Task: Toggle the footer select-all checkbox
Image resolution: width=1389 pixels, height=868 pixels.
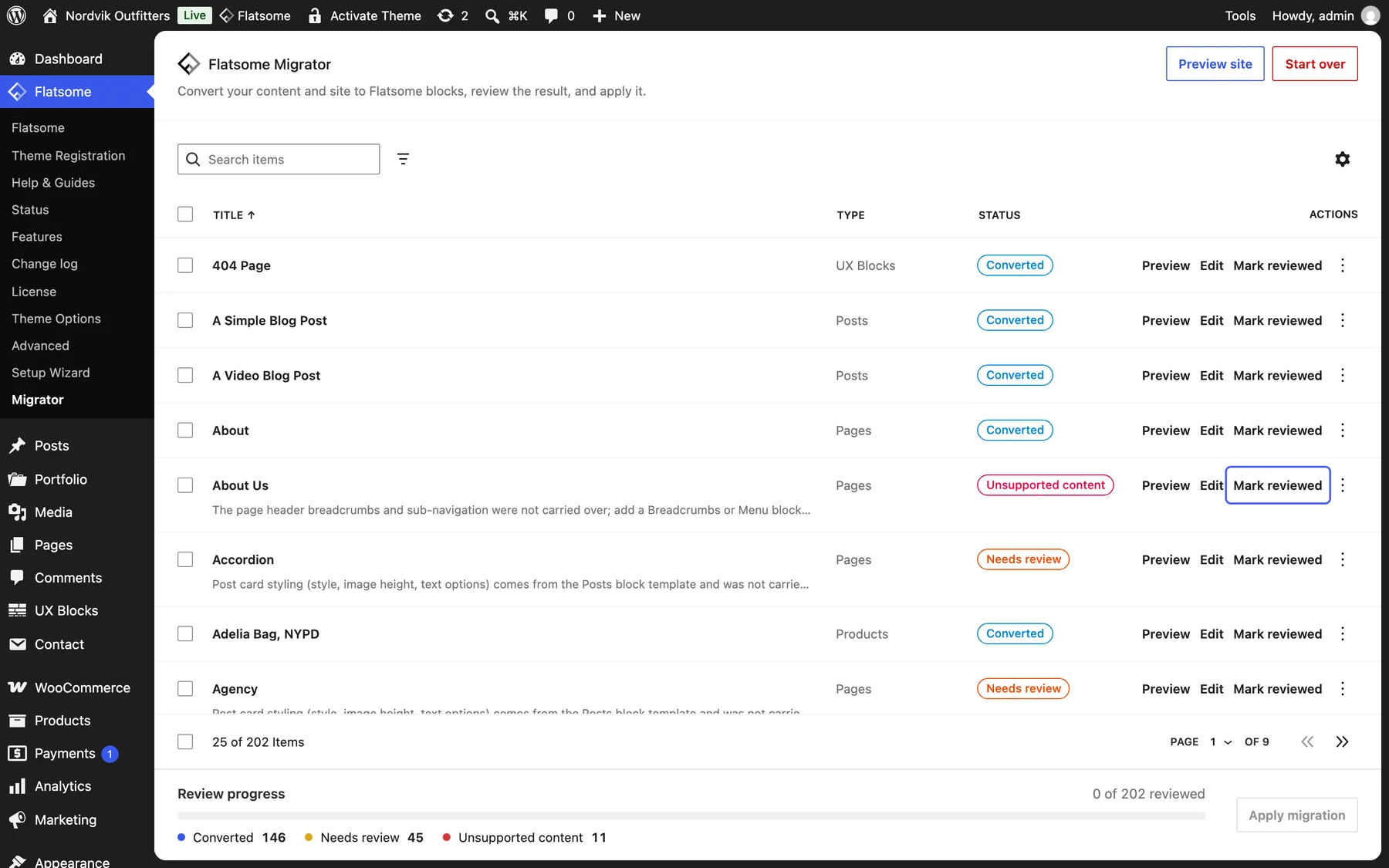Action: coord(185,741)
